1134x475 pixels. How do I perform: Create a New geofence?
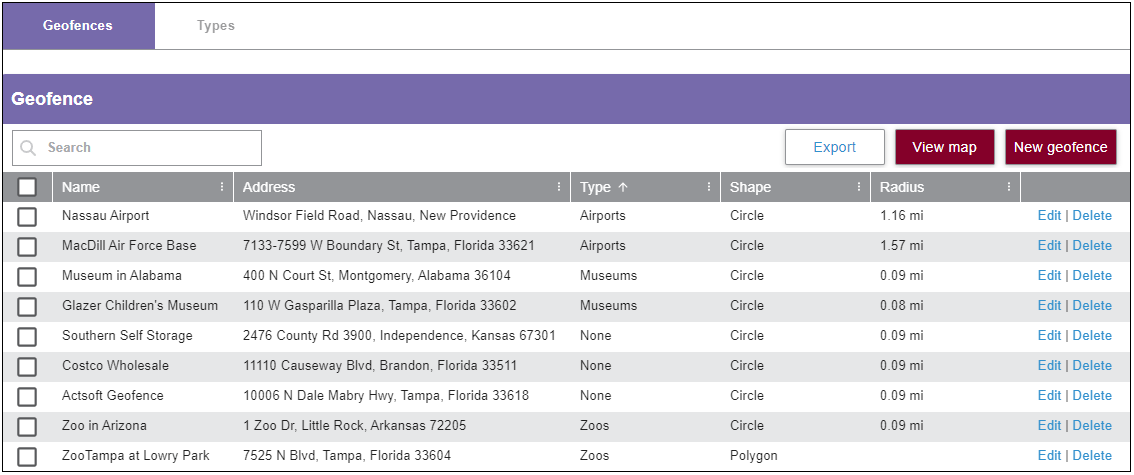click(x=1060, y=147)
